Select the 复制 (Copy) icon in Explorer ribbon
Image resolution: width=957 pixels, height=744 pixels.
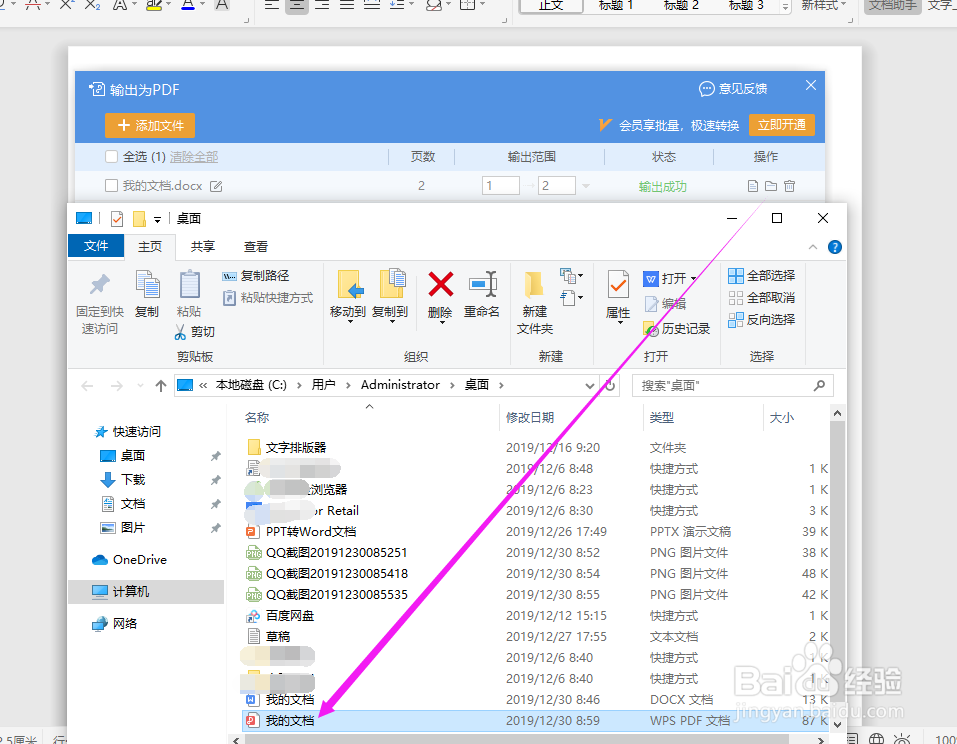[x=148, y=290]
